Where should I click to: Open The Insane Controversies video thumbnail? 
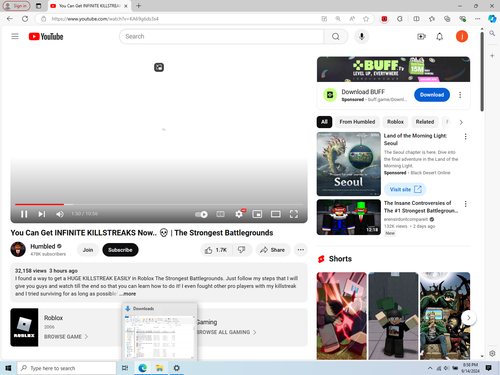349,217
